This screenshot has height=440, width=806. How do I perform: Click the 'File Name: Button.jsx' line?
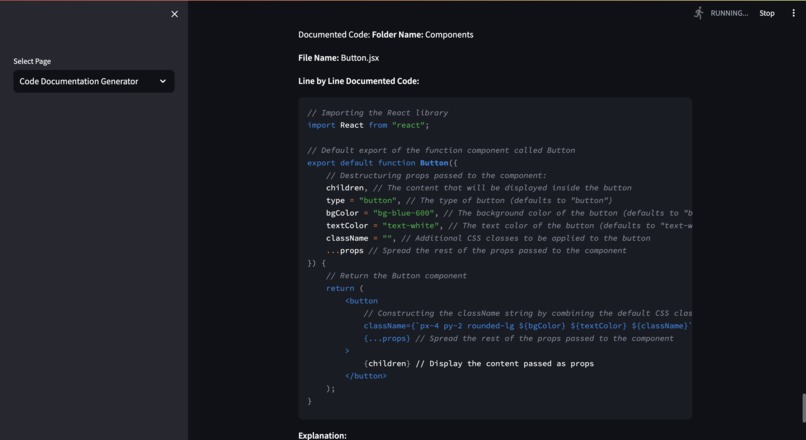pos(338,58)
